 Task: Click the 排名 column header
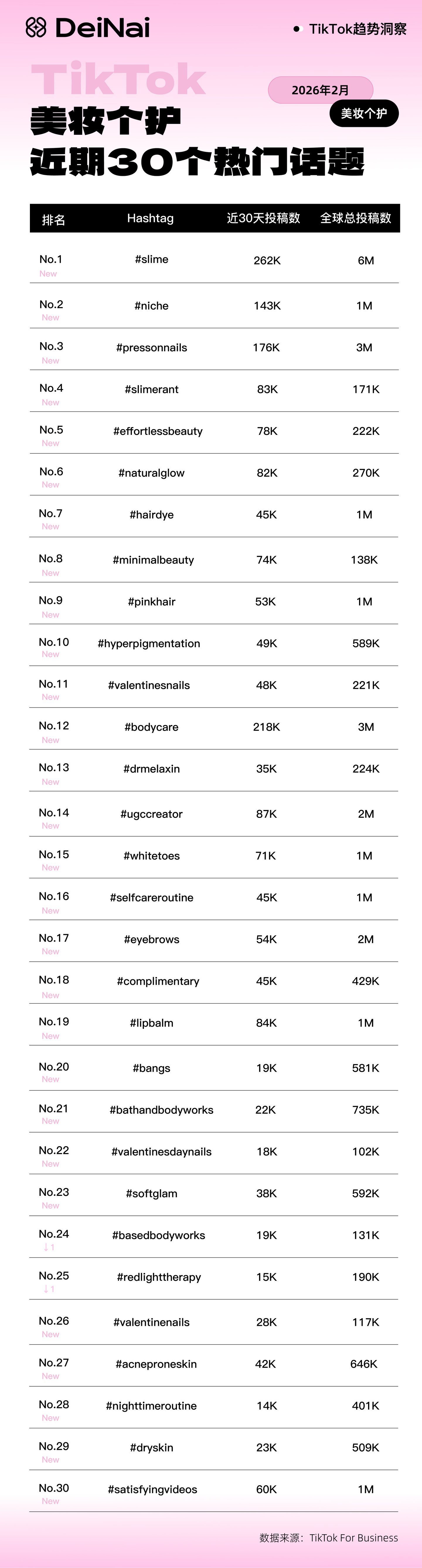[54, 219]
